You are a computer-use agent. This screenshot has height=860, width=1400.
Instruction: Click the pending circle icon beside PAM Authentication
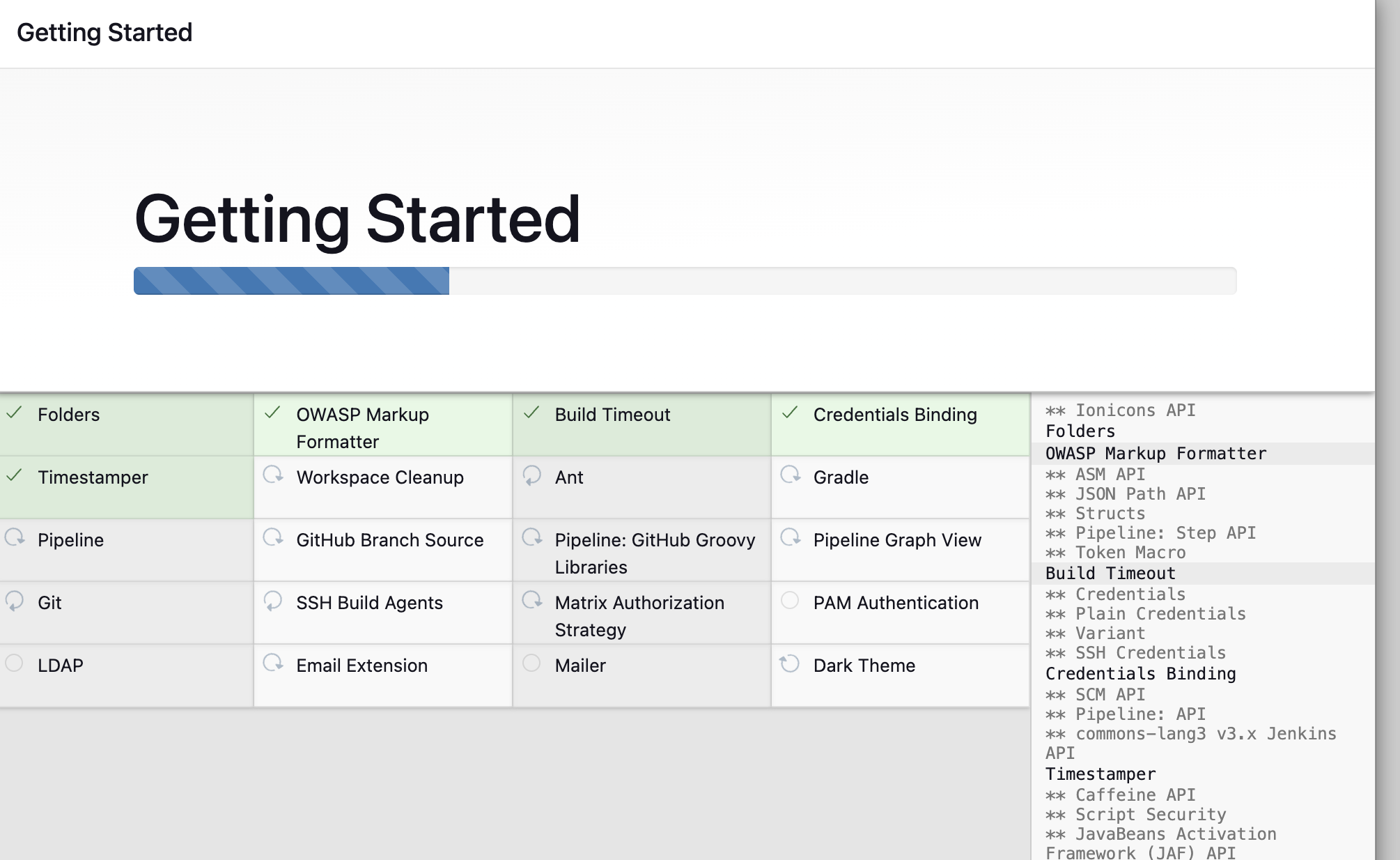point(790,600)
